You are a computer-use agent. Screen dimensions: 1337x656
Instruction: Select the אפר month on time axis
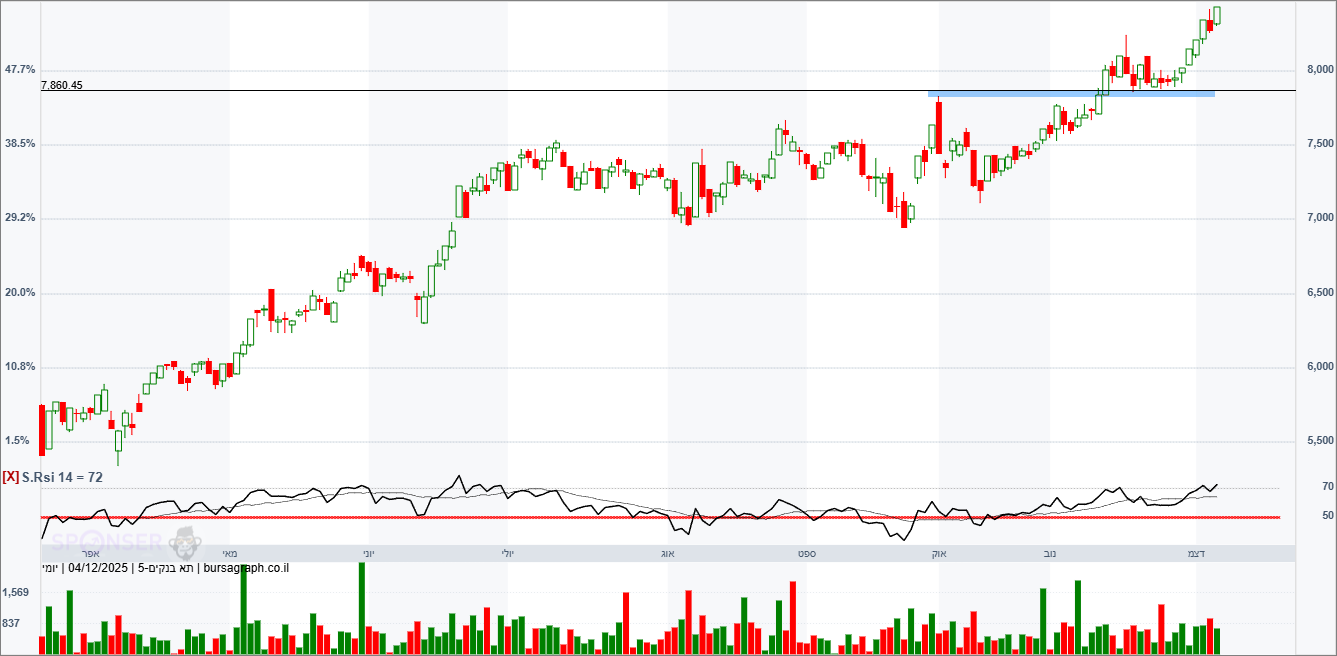pos(89,553)
